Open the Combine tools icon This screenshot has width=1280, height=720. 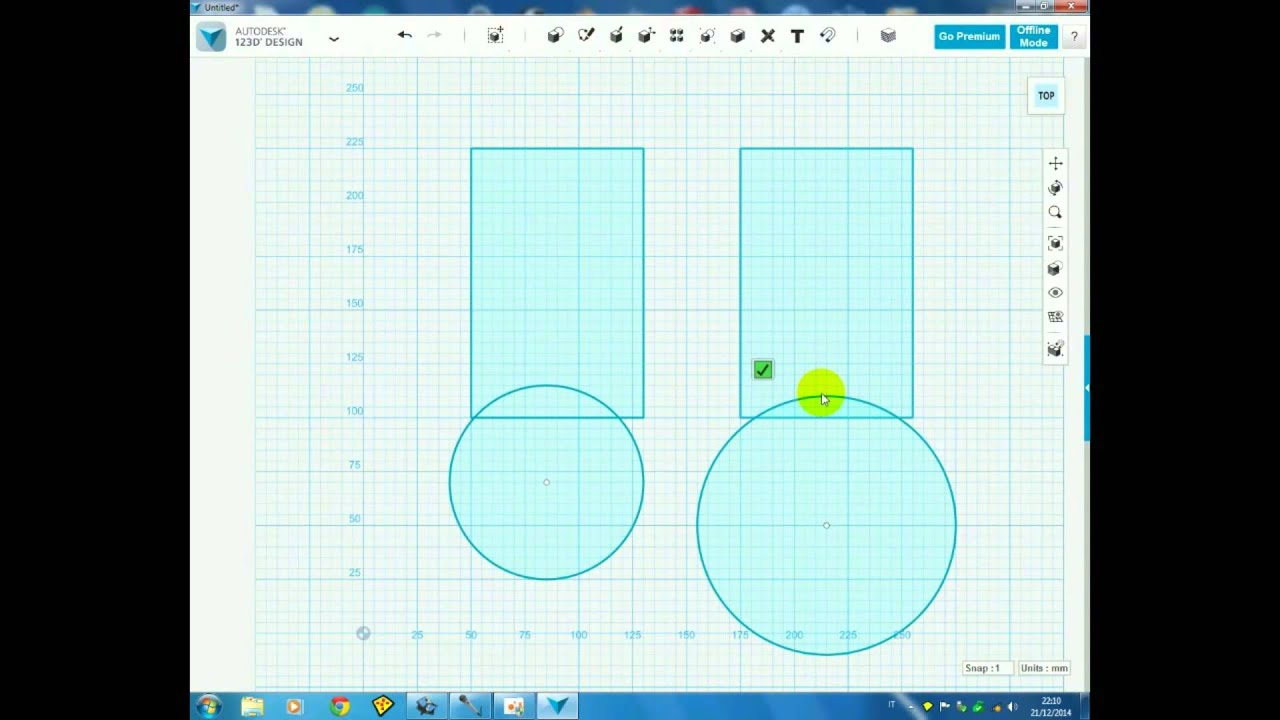pyautogui.click(x=737, y=36)
